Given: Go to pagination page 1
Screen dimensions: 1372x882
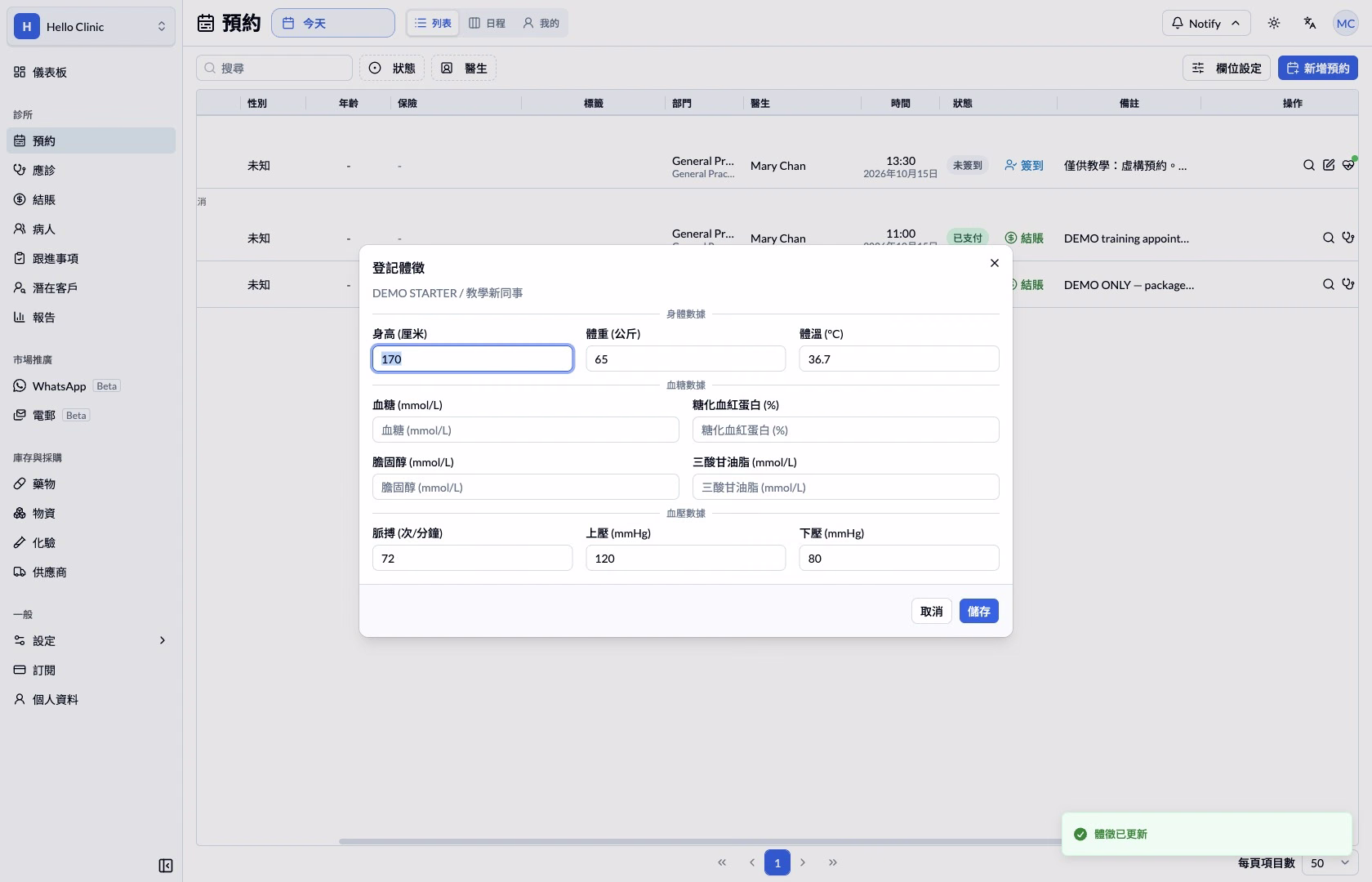Looking at the screenshot, I should (x=777, y=862).
